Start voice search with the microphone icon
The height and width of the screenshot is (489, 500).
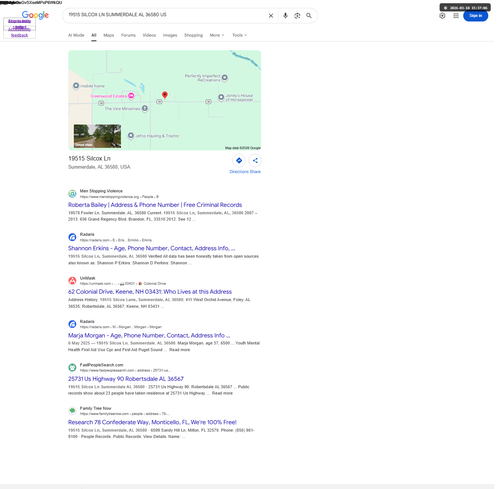pyautogui.click(x=285, y=16)
